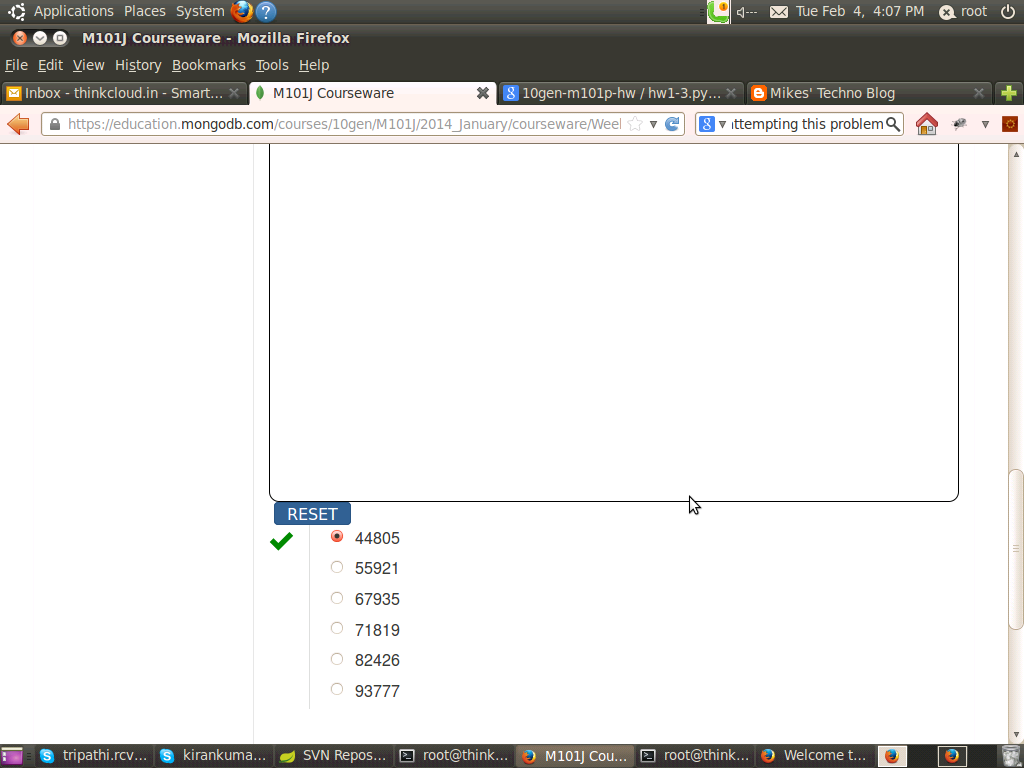The width and height of the screenshot is (1024, 768).
Task: Click the scrollbar up arrow
Action: pos(1016,154)
